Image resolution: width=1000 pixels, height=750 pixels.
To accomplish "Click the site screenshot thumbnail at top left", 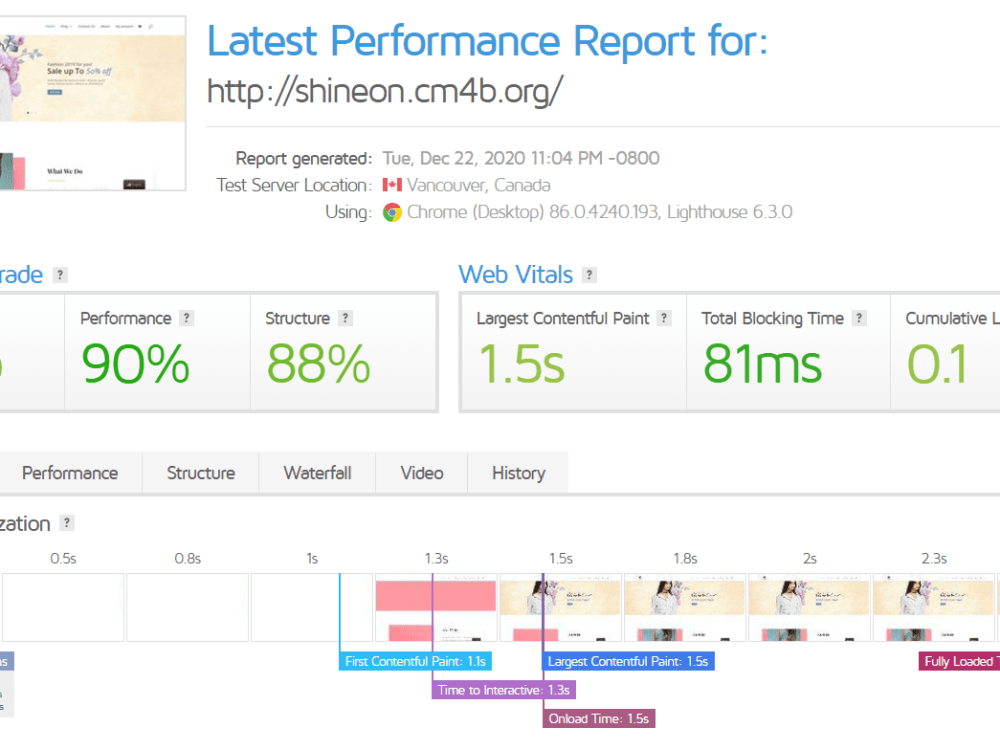I will point(92,104).
